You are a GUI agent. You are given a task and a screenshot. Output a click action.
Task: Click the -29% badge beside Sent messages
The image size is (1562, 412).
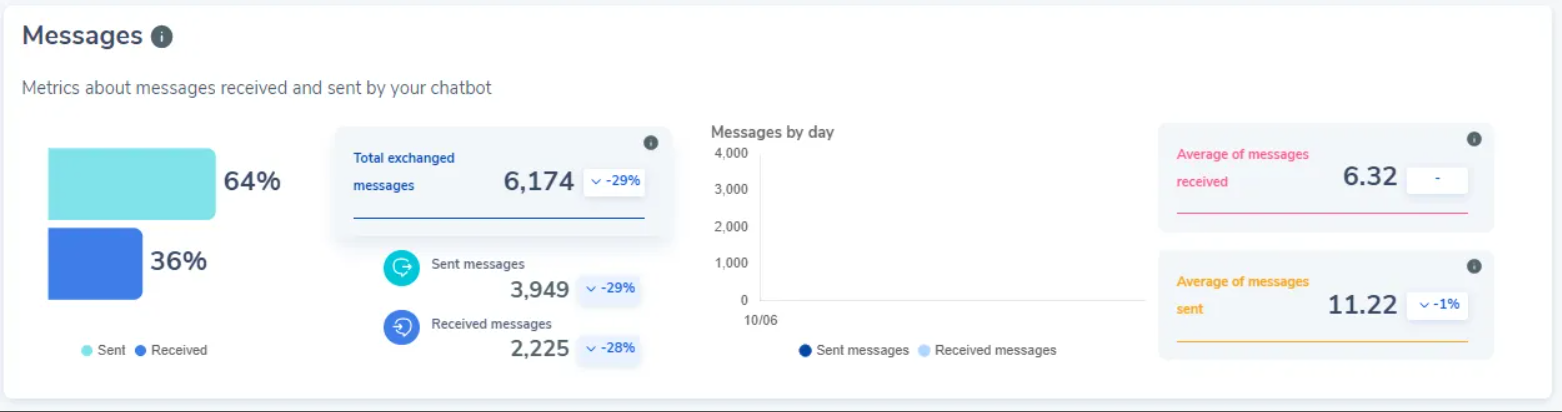click(610, 288)
